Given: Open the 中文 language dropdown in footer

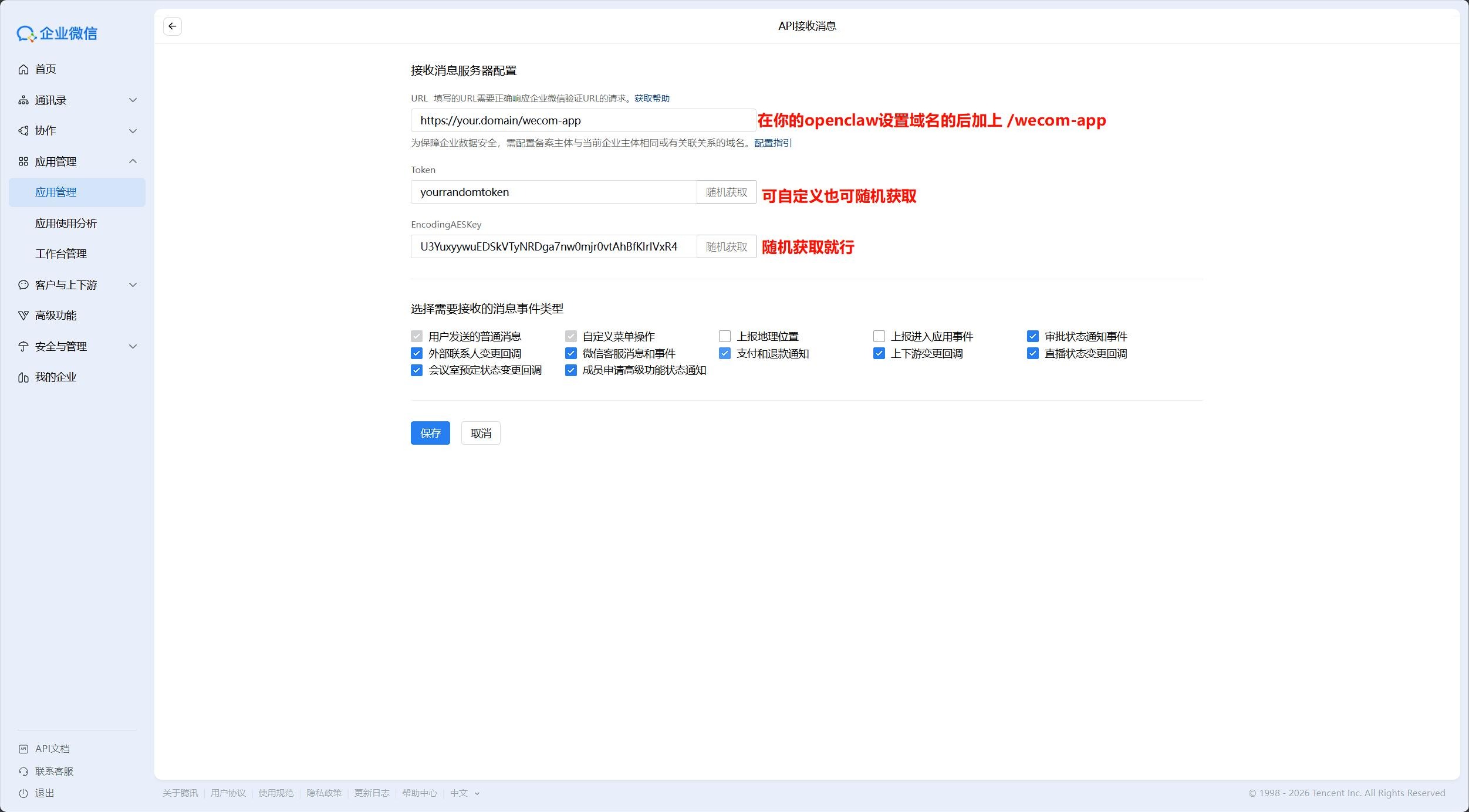Looking at the screenshot, I should point(464,793).
